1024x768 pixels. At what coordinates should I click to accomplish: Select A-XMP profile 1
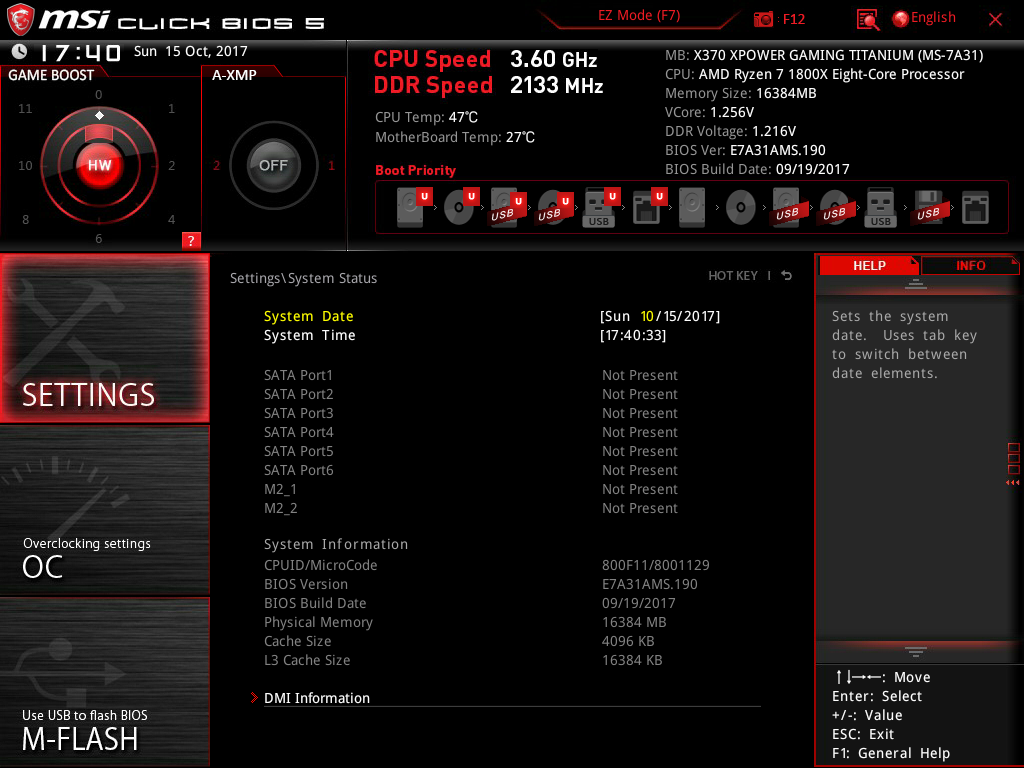(331, 165)
